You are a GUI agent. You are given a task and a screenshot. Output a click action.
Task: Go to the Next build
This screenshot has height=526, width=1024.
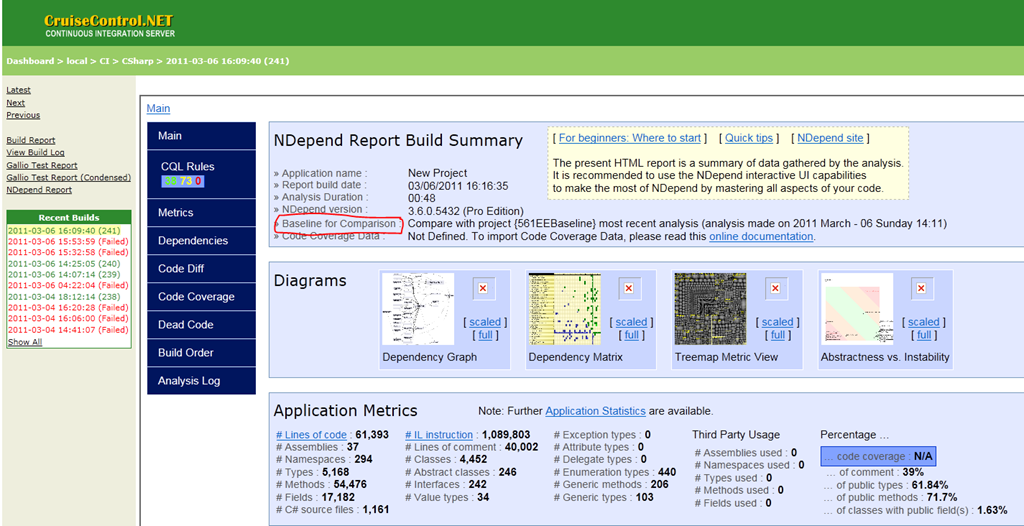pos(16,103)
